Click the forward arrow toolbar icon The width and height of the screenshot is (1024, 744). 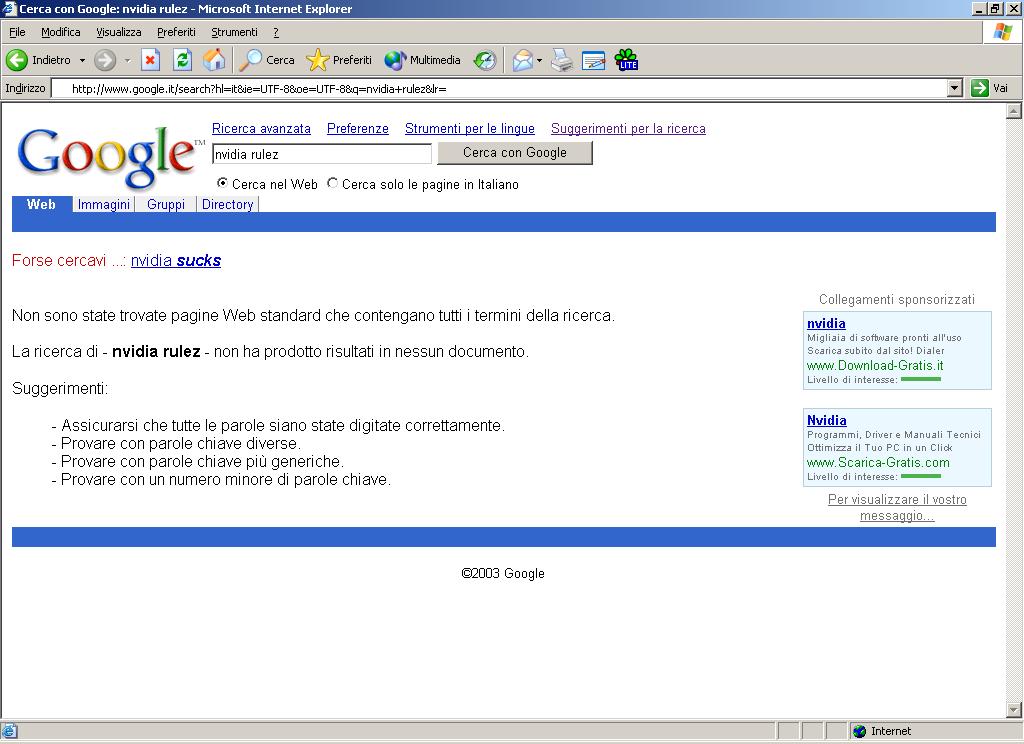(x=104, y=60)
